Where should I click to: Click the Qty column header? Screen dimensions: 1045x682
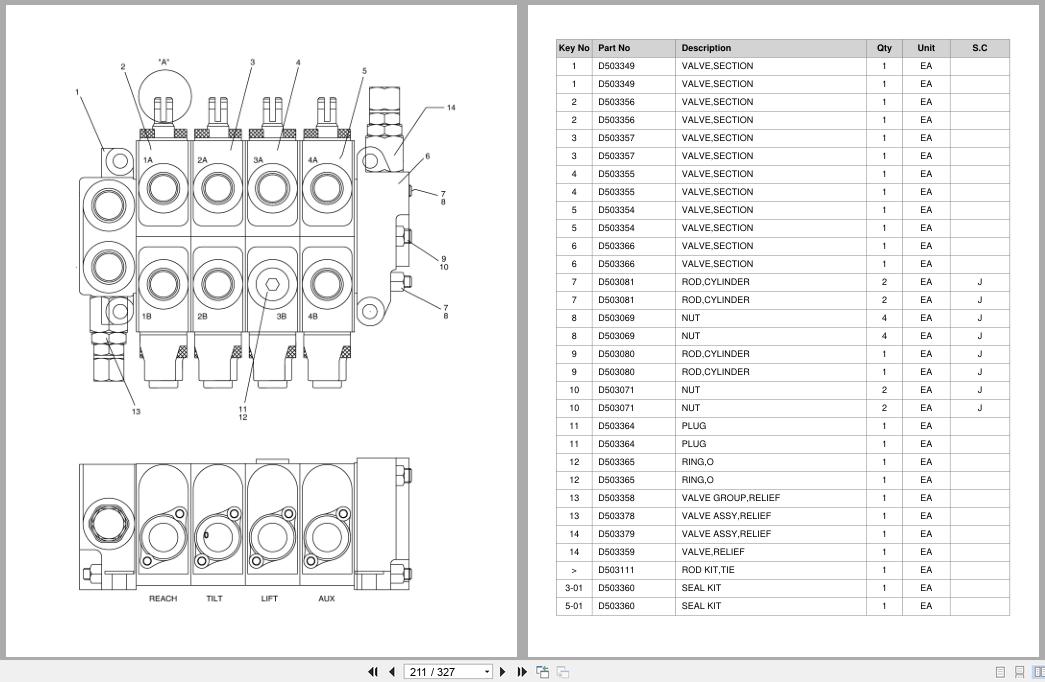[884, 48]
